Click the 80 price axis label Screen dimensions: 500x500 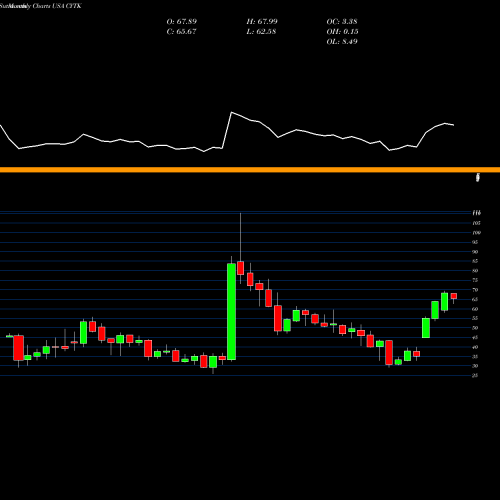(x=475, y=271)
